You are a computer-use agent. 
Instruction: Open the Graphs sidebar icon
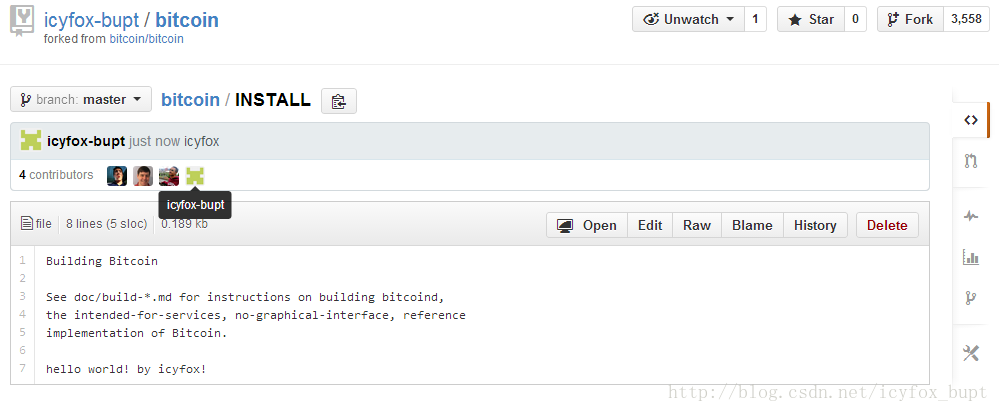pos(970,257)
